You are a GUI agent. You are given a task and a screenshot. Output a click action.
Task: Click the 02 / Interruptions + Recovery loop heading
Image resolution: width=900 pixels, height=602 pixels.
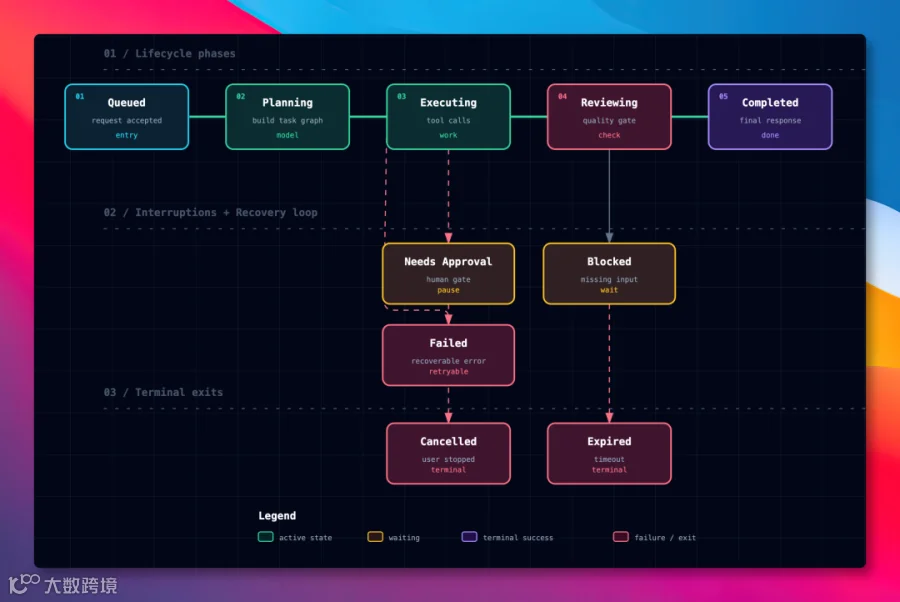pyautogui.click(x=210, y=212)
